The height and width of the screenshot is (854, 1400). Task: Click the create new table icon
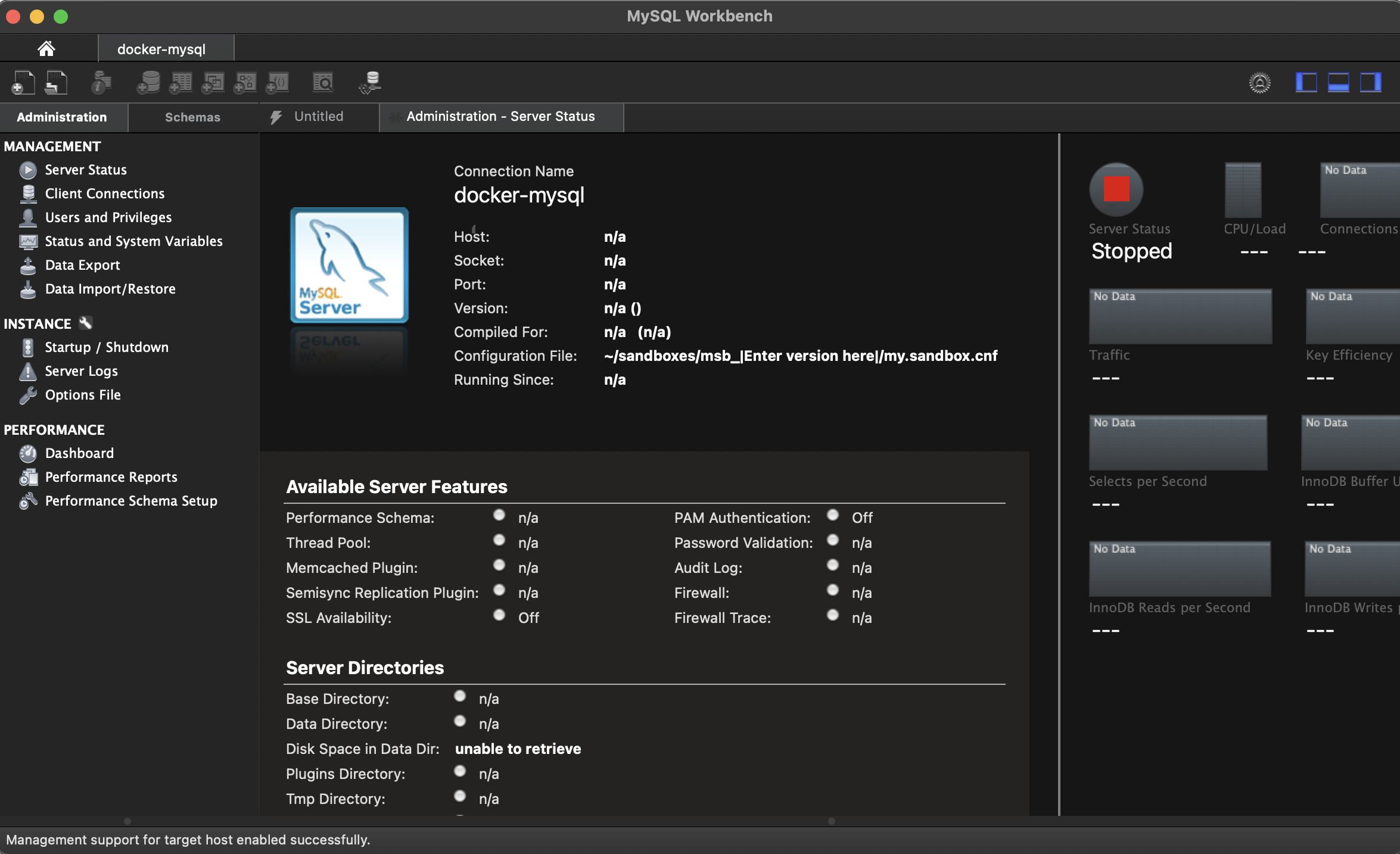[x=181, y=83]
